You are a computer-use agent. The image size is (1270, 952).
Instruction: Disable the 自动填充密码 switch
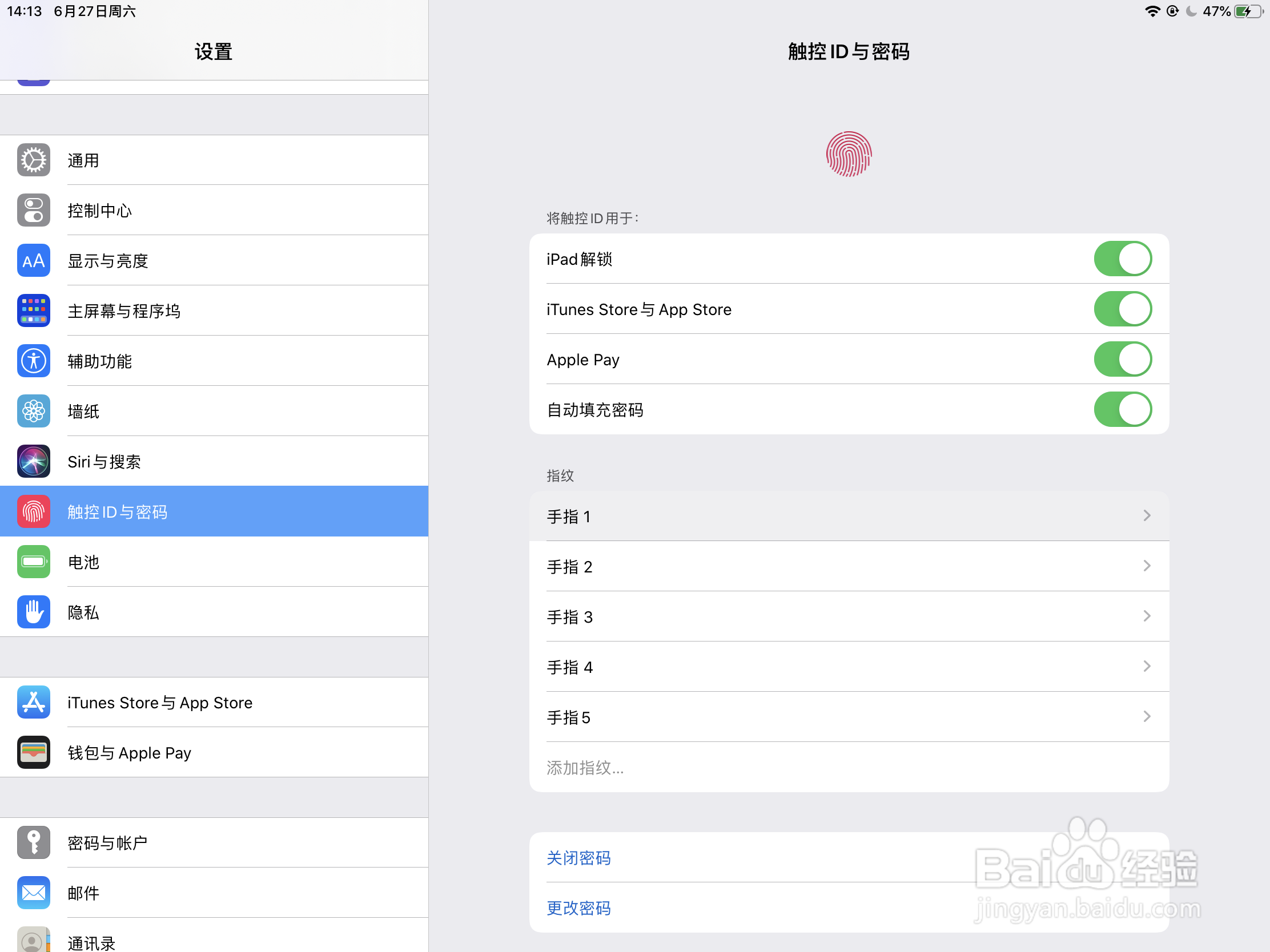(1123, 409)
